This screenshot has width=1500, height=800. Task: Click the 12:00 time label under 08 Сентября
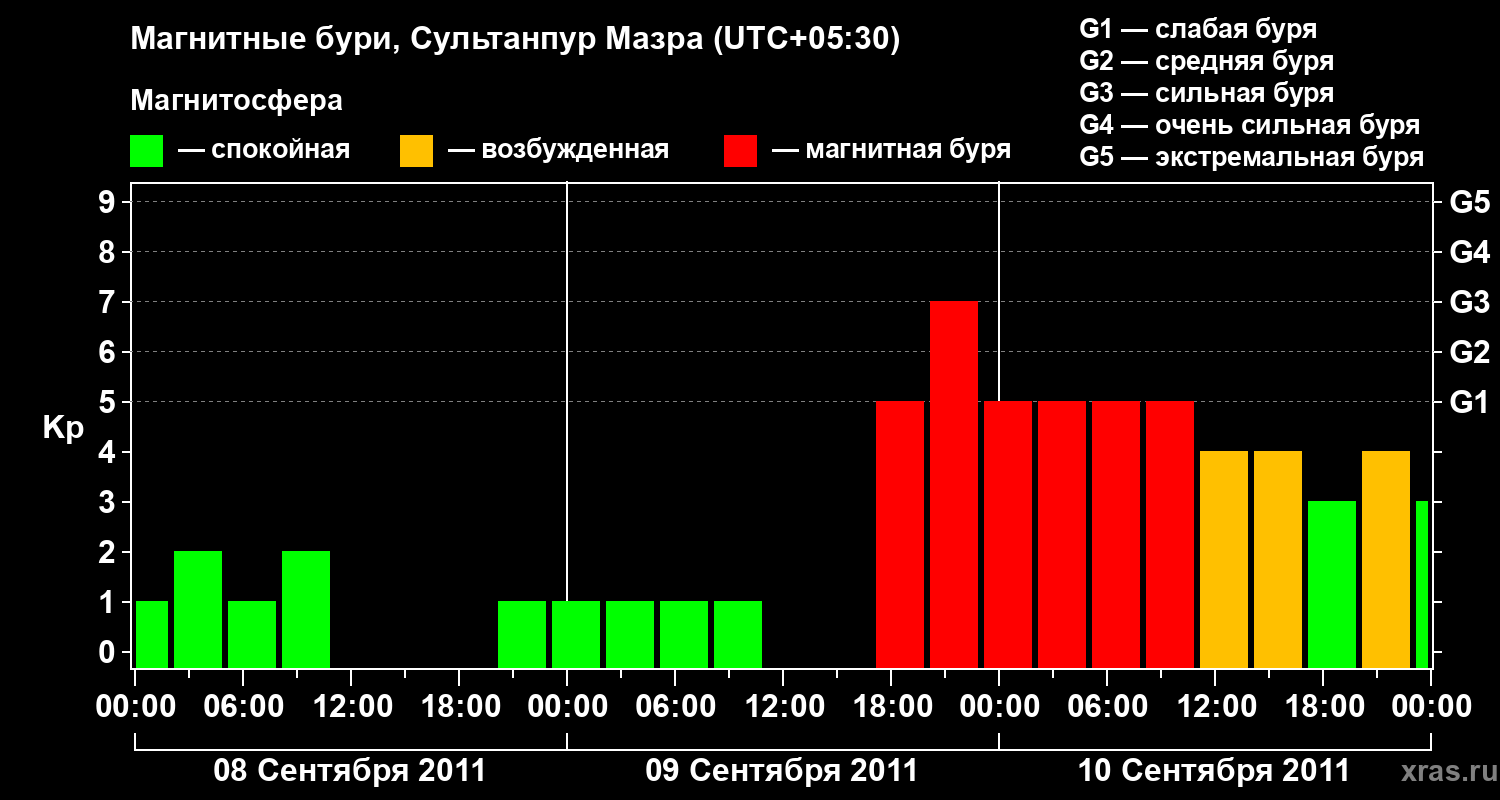[x=351, y=707]
